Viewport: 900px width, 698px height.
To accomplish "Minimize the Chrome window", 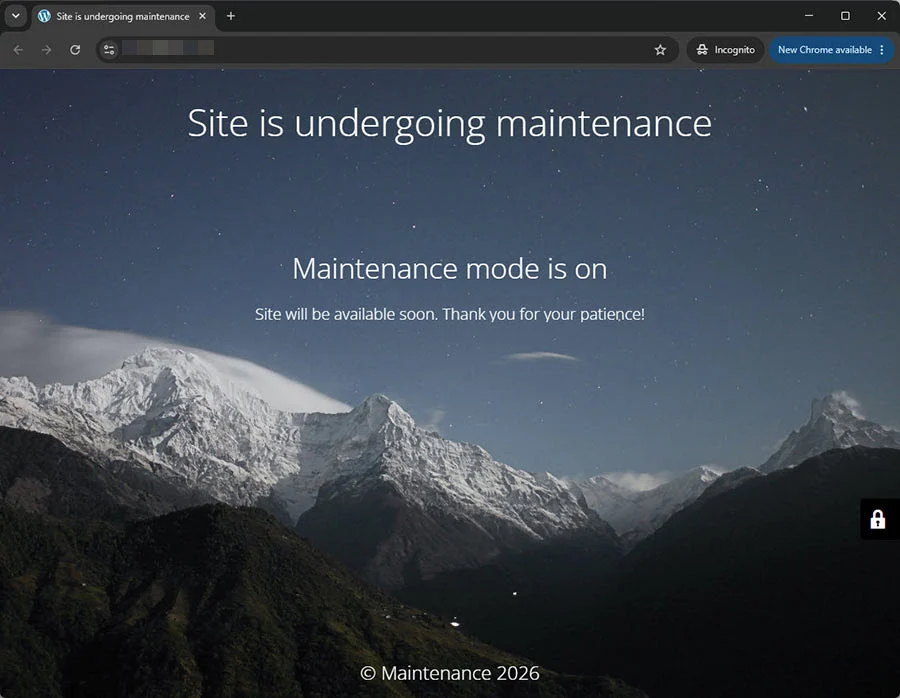I will click(809, 16).
